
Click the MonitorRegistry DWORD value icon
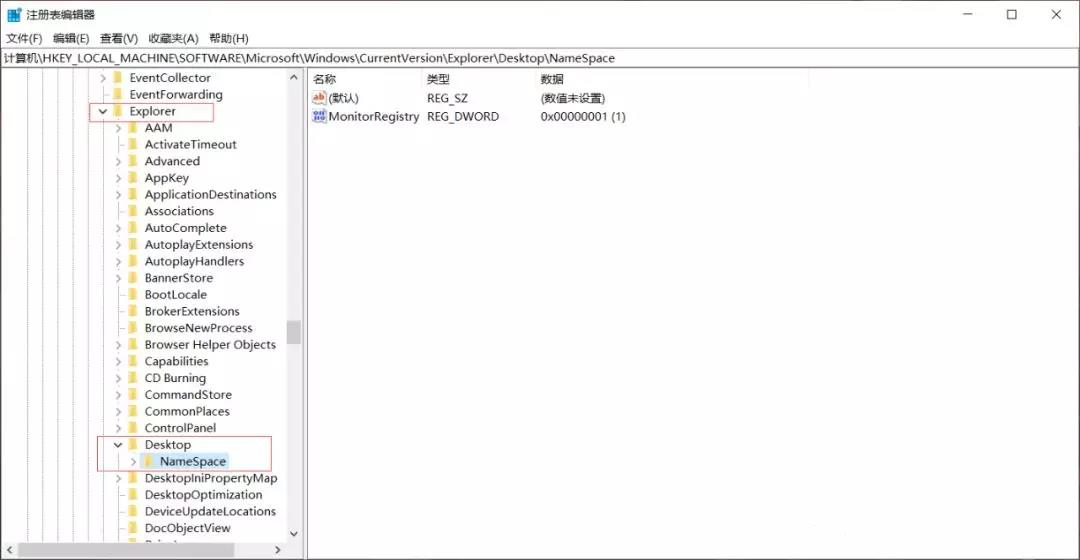click(319, 116)
